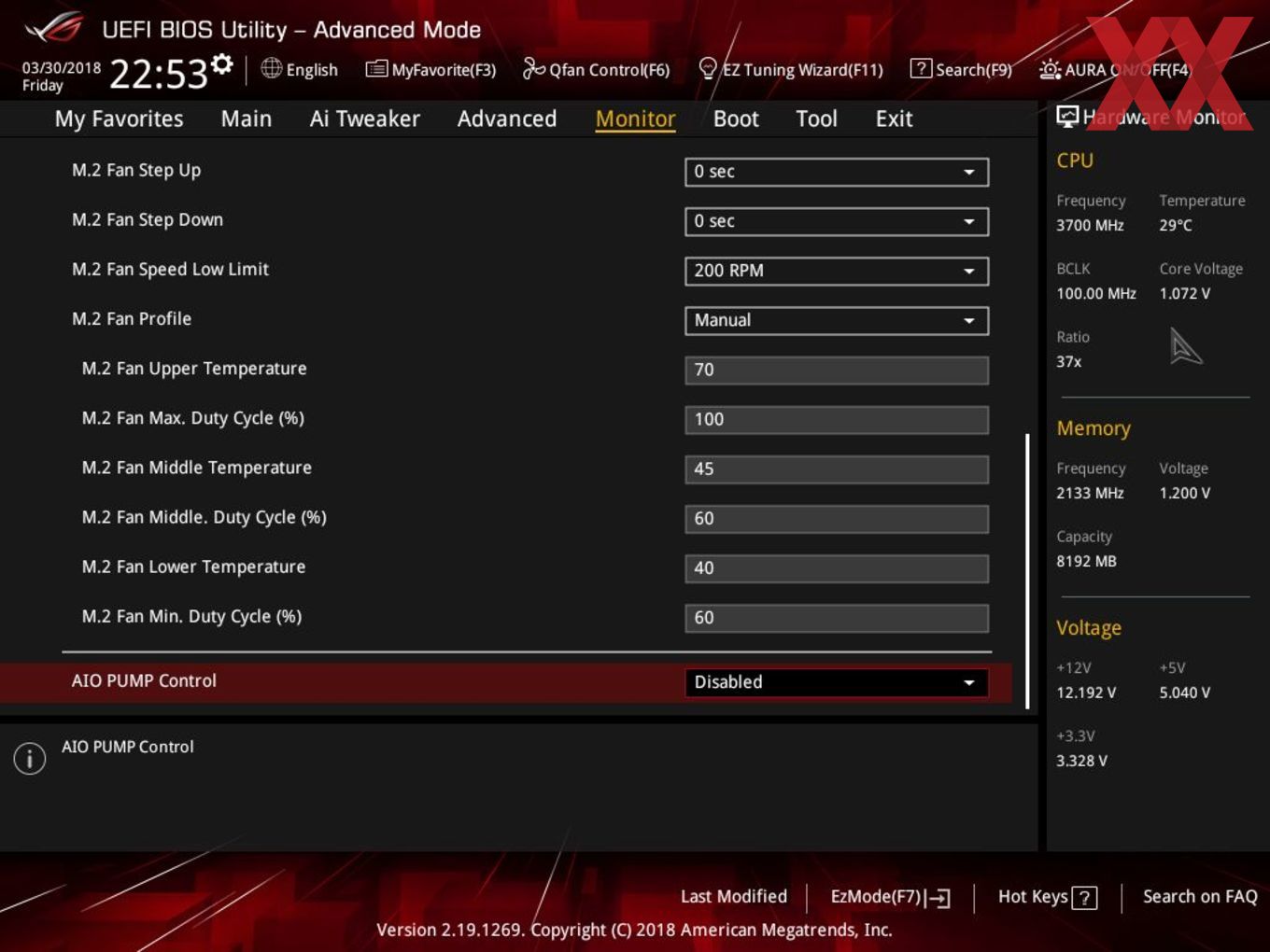Edit M.2 Fan Upper Temperature field

pyautogui.click(x=837, y=370)
